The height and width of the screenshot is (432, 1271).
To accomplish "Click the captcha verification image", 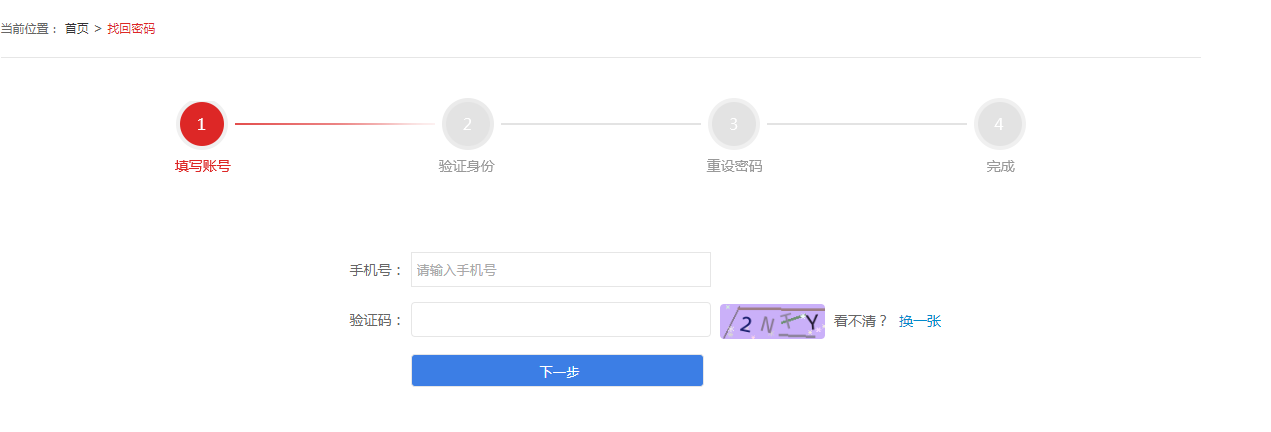I will [772, 321].
